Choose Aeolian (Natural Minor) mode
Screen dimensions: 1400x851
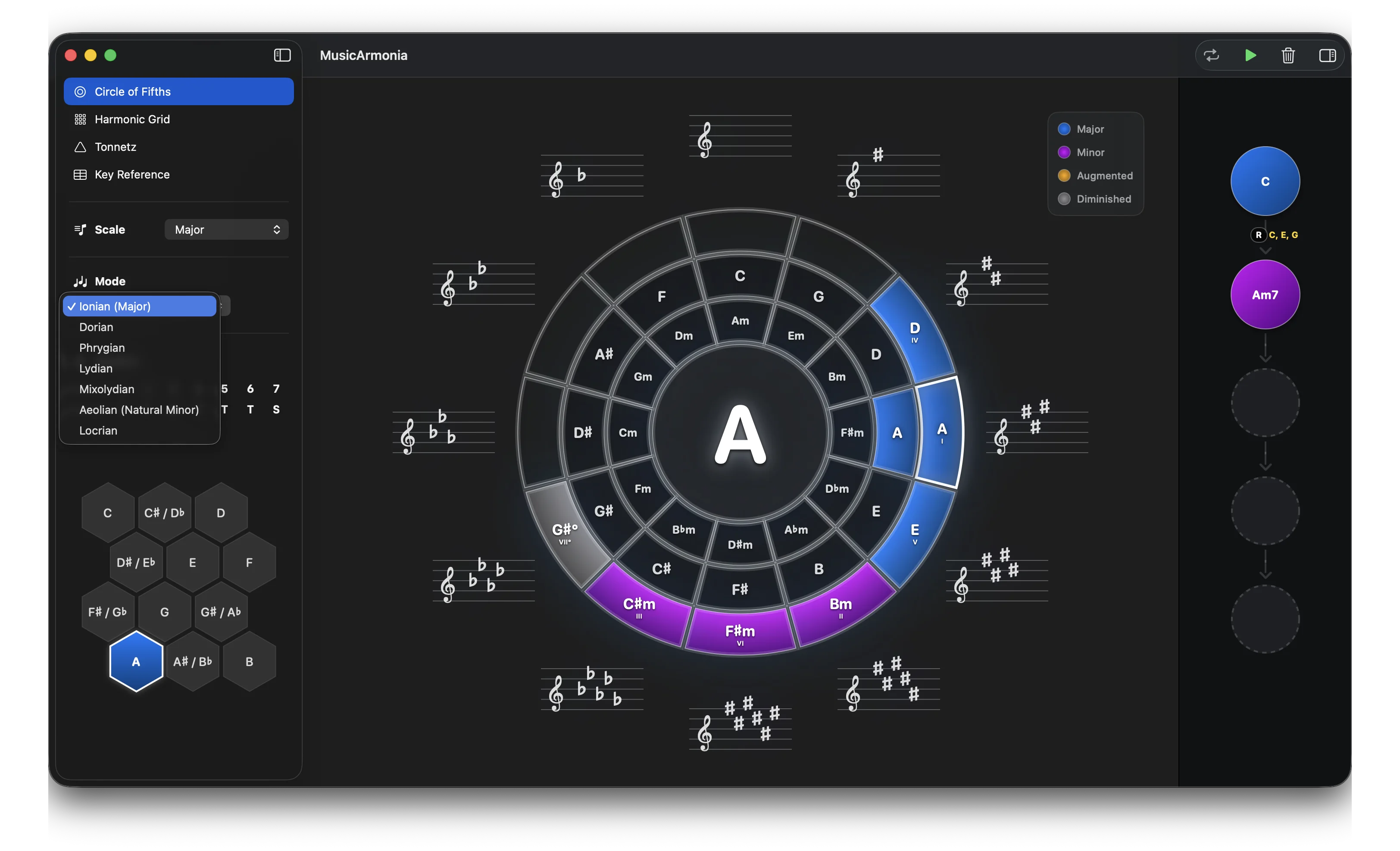tap(140, 410)
